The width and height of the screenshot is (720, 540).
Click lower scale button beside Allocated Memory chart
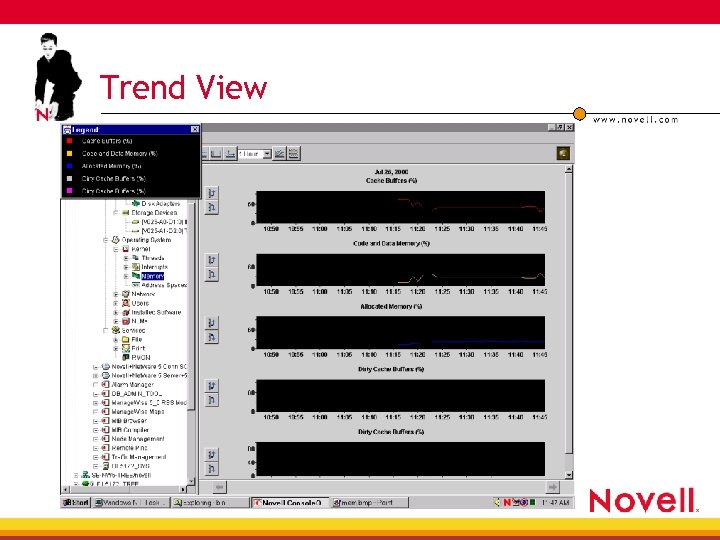[x=211, y=337]
